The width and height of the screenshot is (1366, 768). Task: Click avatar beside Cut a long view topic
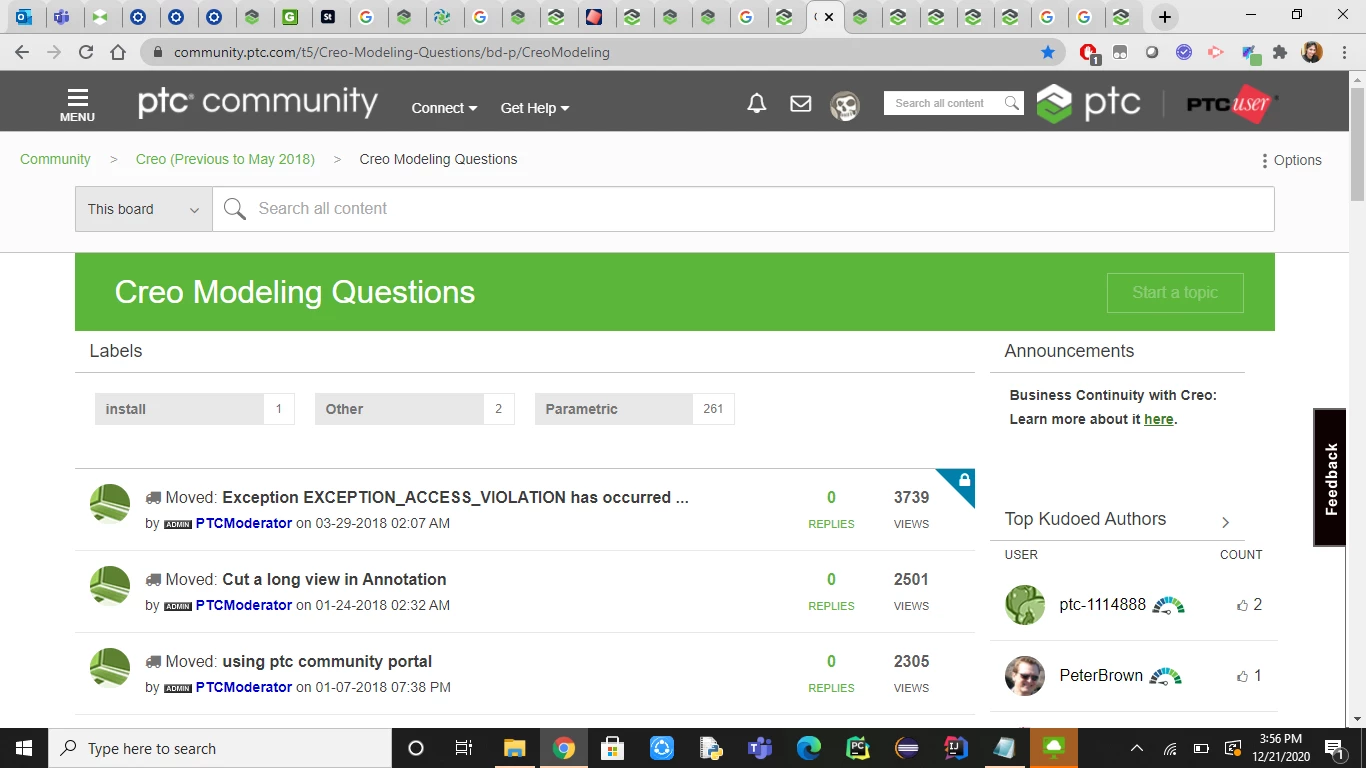coord(110,586)
